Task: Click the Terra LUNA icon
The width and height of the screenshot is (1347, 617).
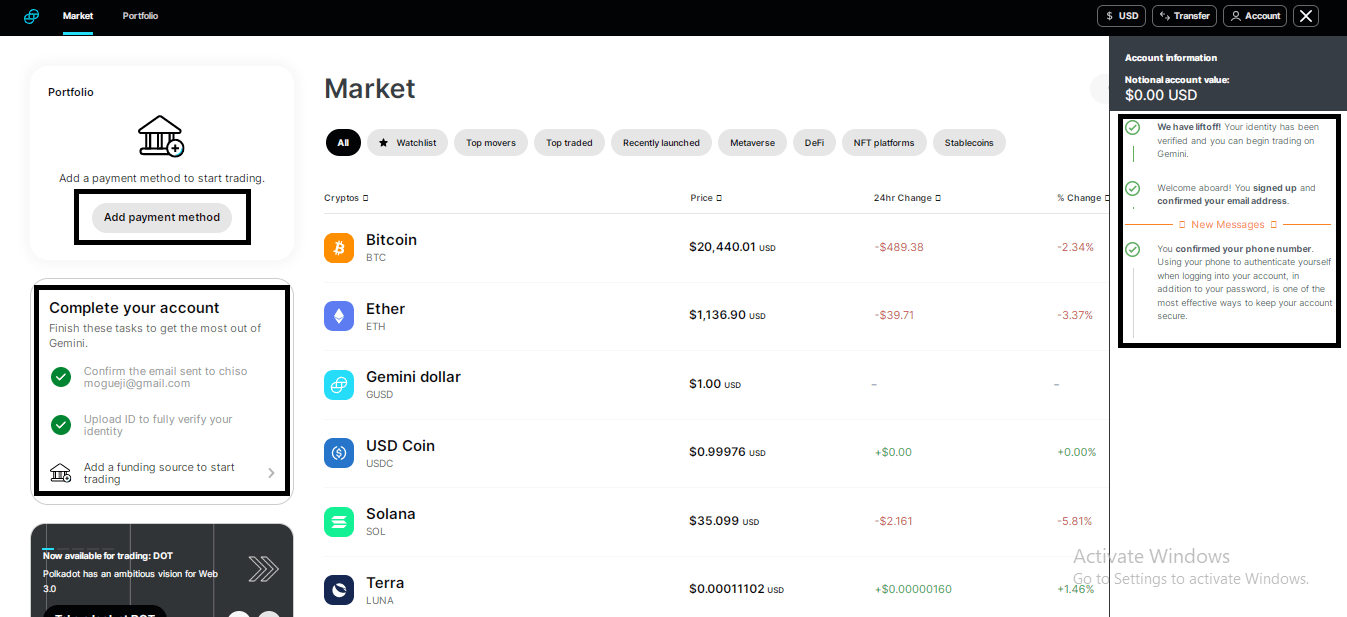Action: coord(339,590)
